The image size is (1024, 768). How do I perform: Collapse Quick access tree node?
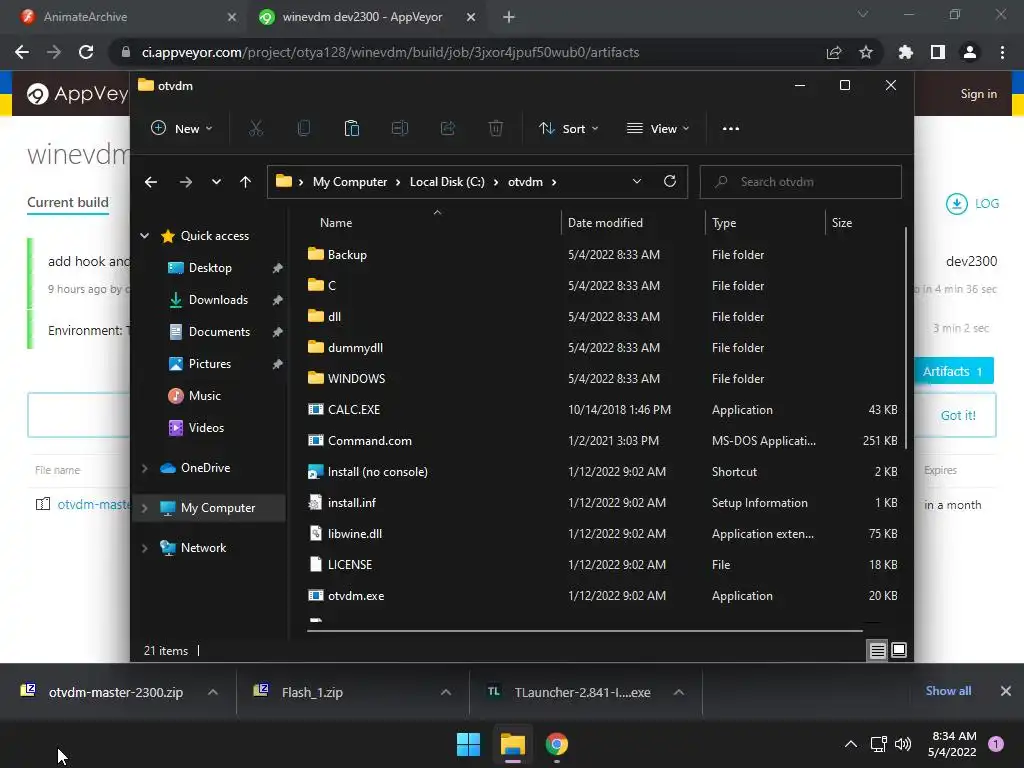(x=145, y=236)
